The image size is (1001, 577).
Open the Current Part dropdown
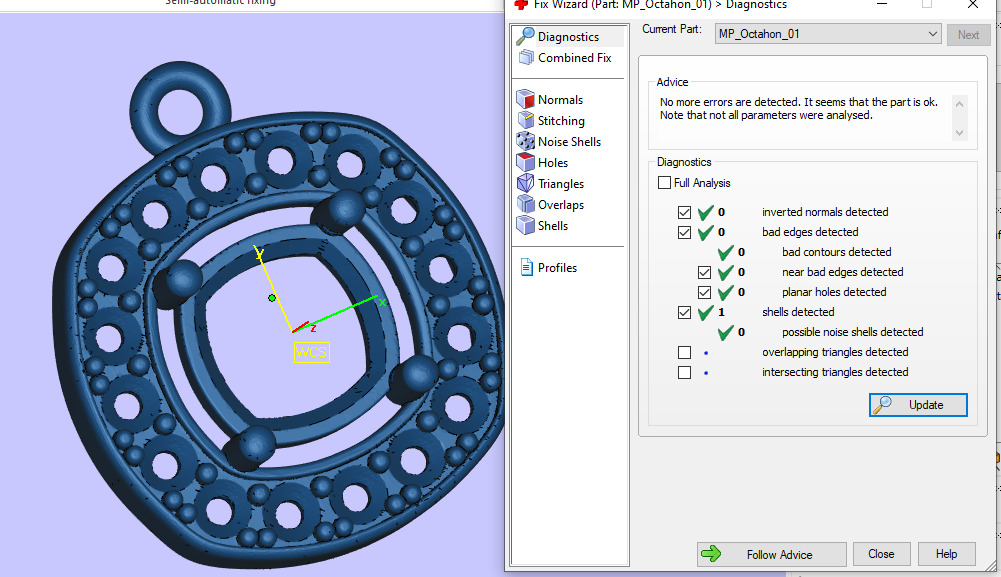point(828,34)
